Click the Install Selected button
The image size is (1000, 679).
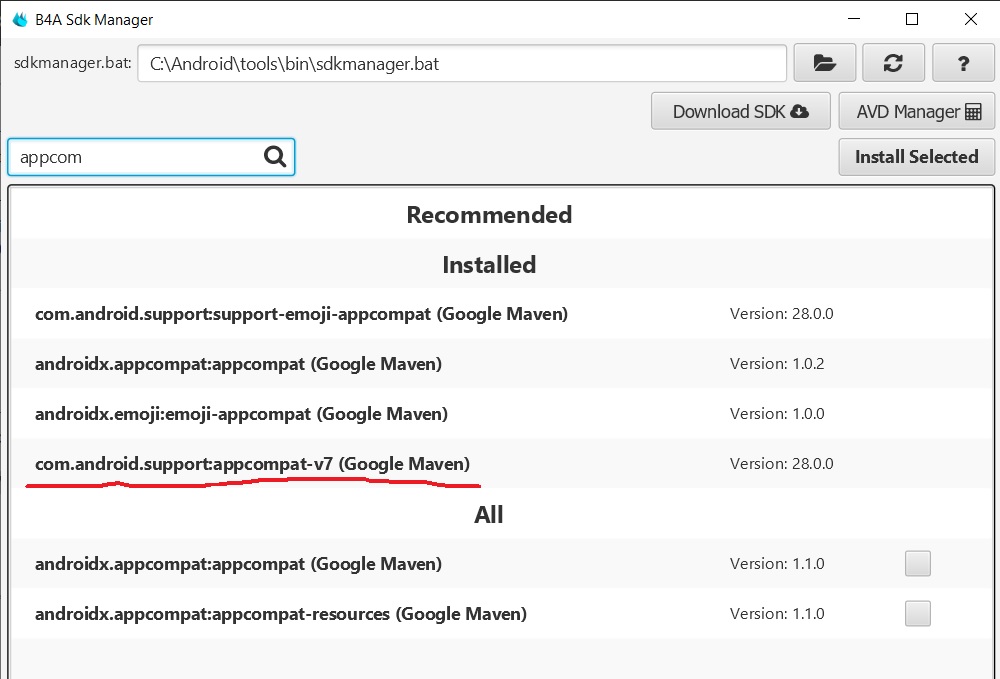click(916, 157)
